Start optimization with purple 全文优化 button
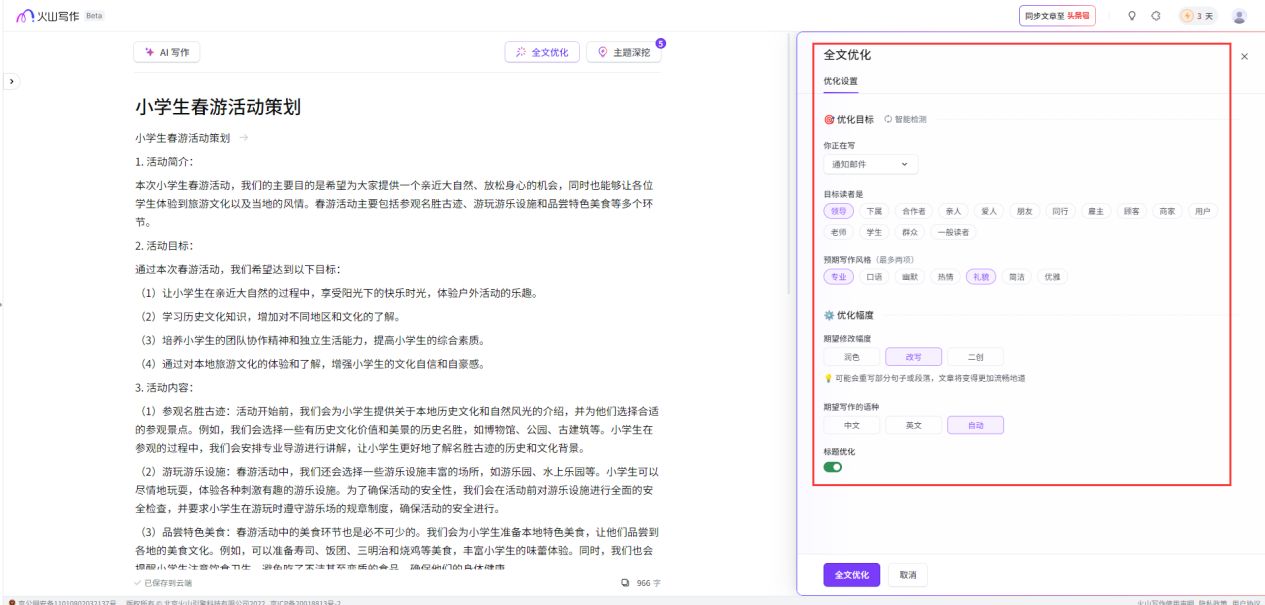This screenshot has width=1265, height=605. [x=852, y=575]
